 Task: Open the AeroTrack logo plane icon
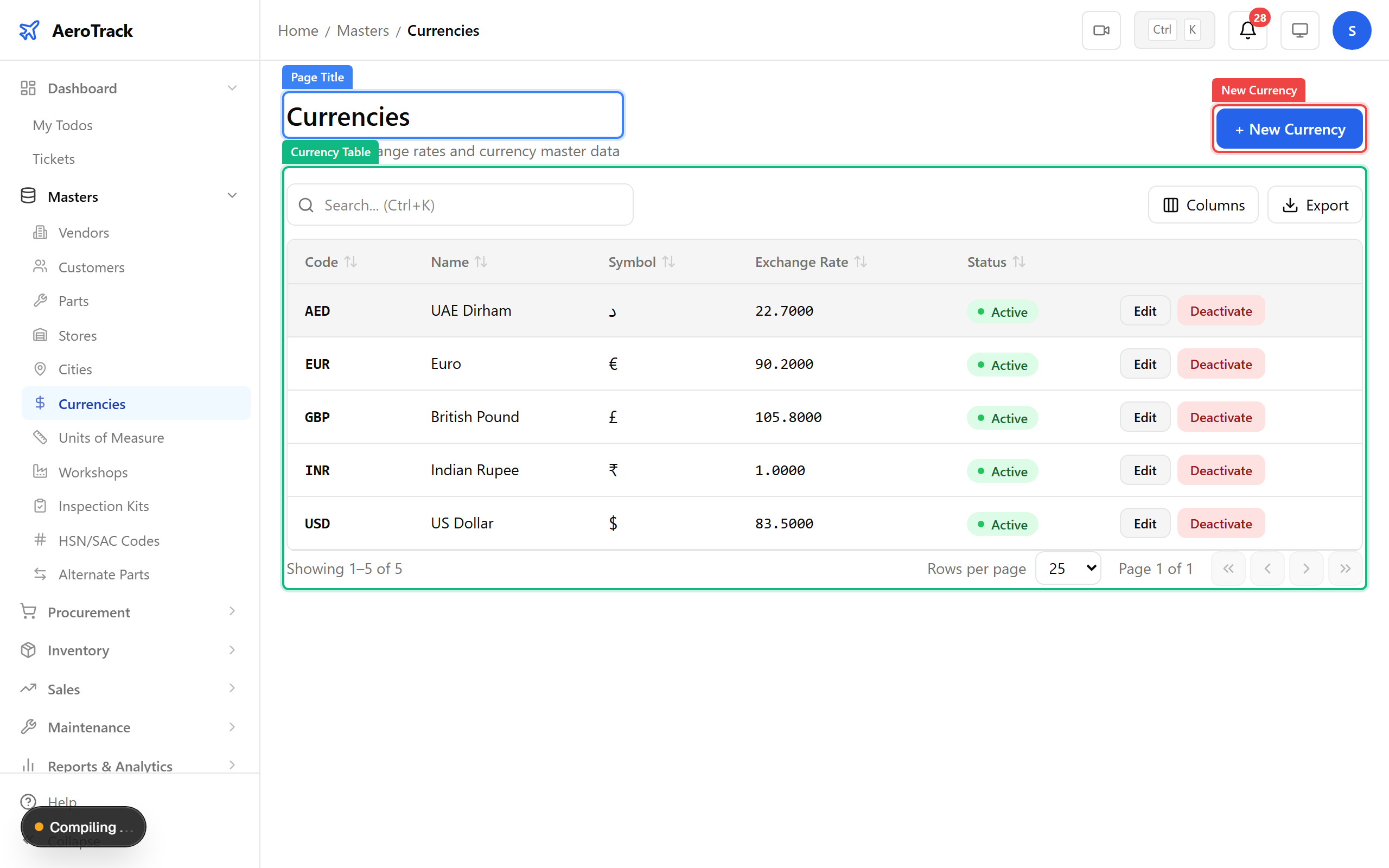[29, 30]
